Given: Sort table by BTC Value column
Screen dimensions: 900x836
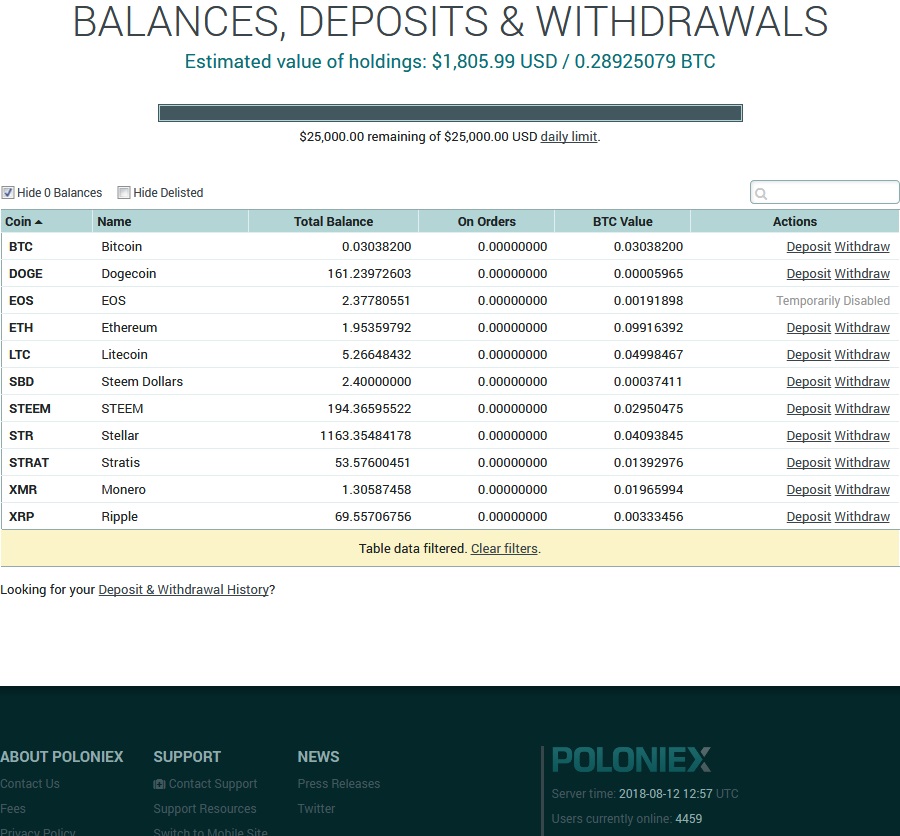Looking at the screenshot, I should 623,222.
